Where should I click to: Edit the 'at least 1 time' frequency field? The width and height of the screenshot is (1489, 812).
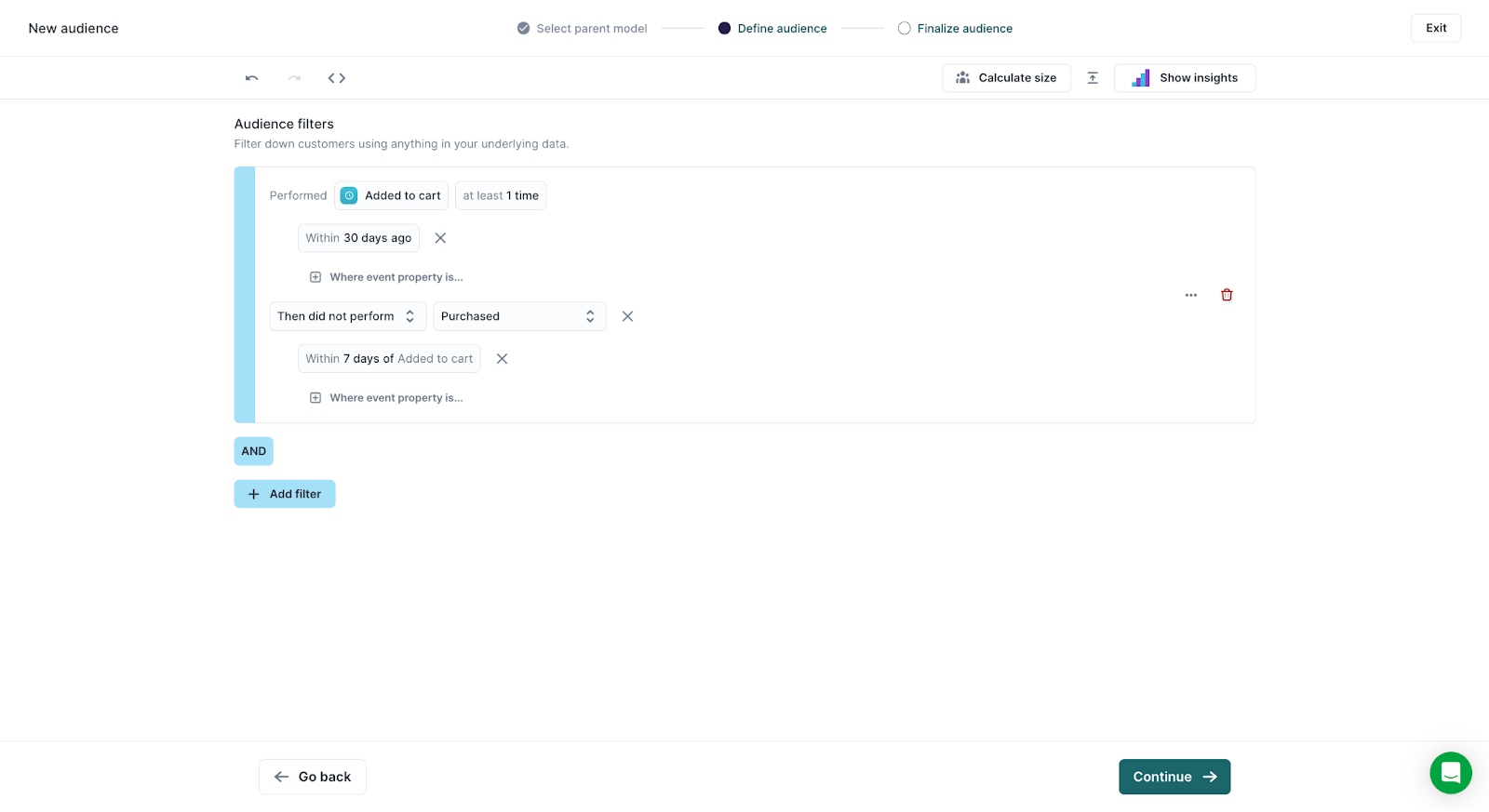(x=501, y=195)
